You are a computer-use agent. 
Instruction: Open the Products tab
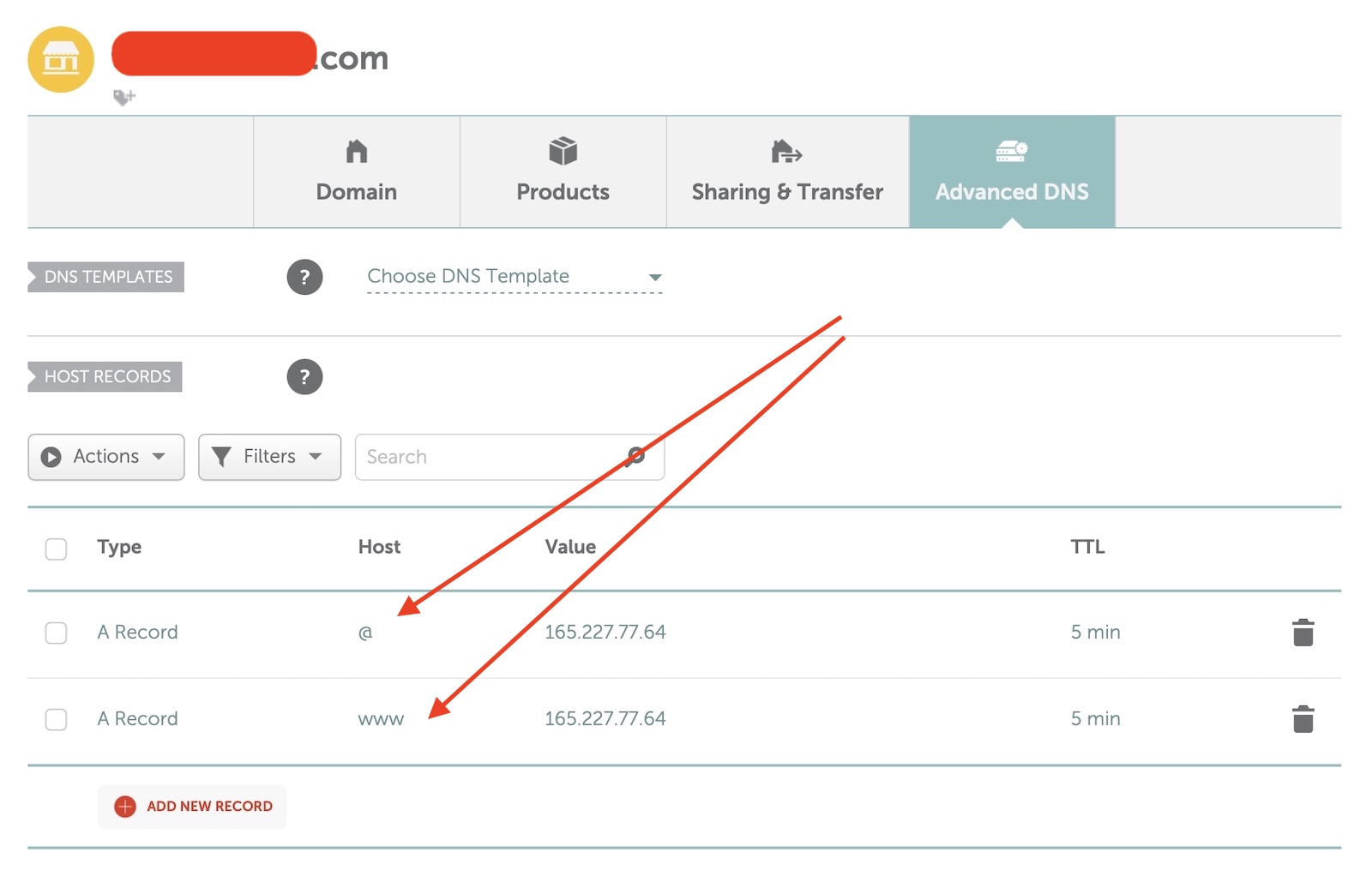pyautogui.click(x=563, y=172)
